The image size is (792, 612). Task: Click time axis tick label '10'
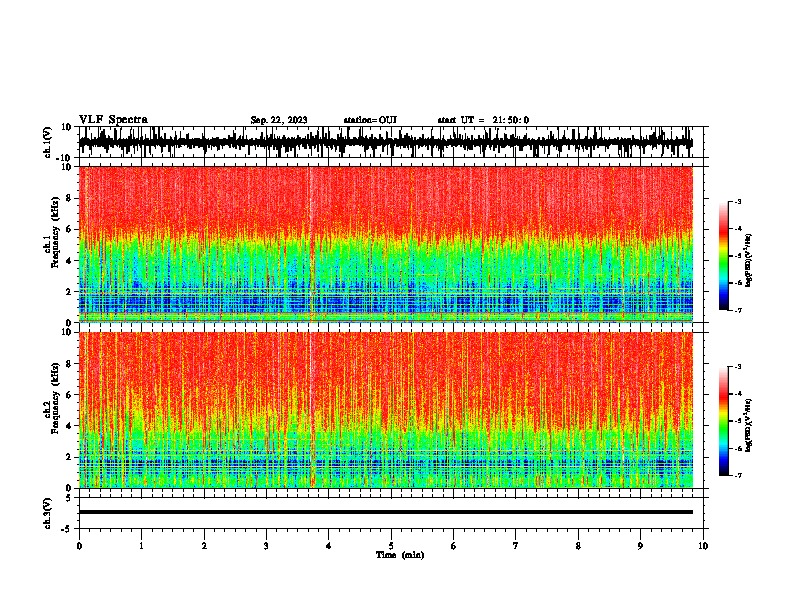703,546
